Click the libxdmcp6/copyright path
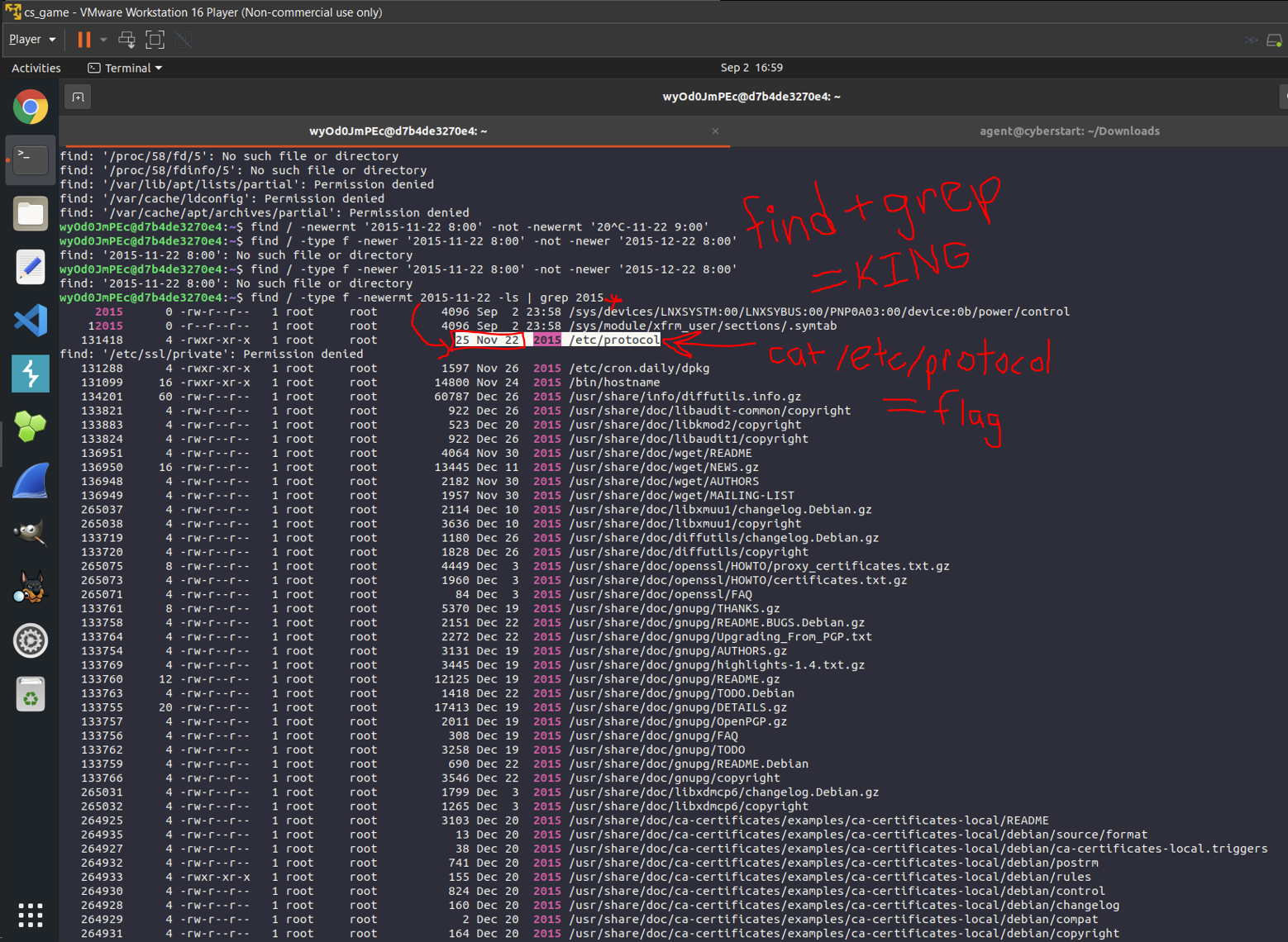Image resolution: width=1288 pixels, height=942 pixels. [x=689, y=806]
